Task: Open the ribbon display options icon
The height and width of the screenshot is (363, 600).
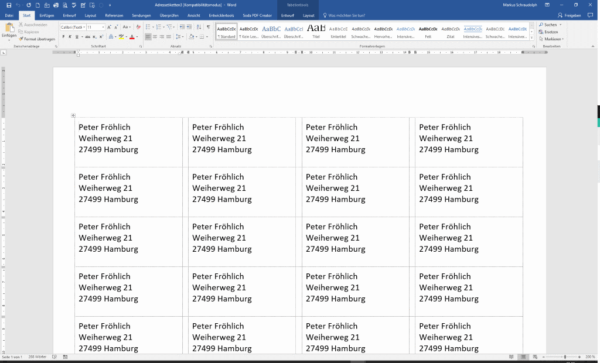Action: [x=547, y=5]
